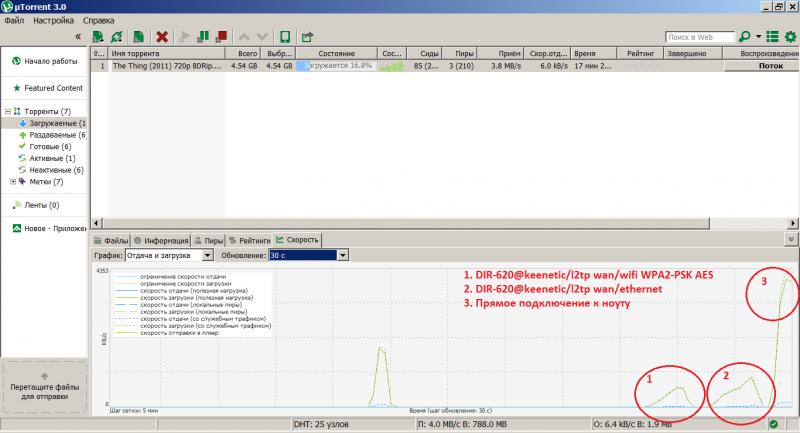Open Preferences via green gear icon
The width and height of the screenshot is (800, 433).
click(x=790, y=37)
